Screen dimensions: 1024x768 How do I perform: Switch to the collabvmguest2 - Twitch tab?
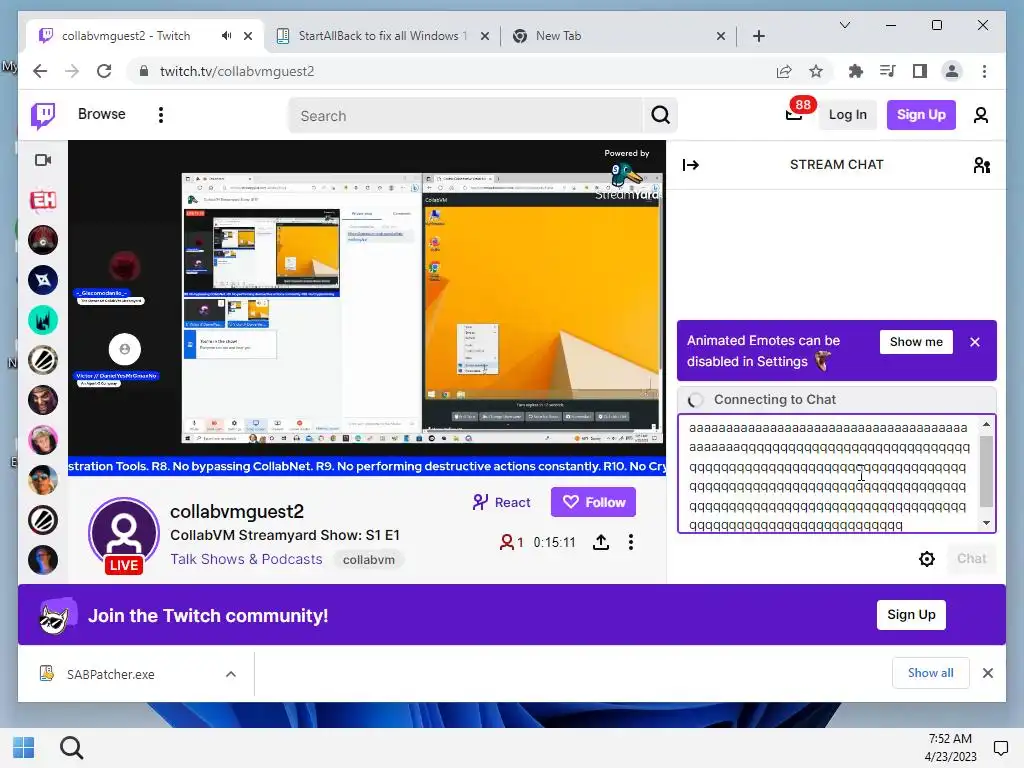(x=145, y=36)
